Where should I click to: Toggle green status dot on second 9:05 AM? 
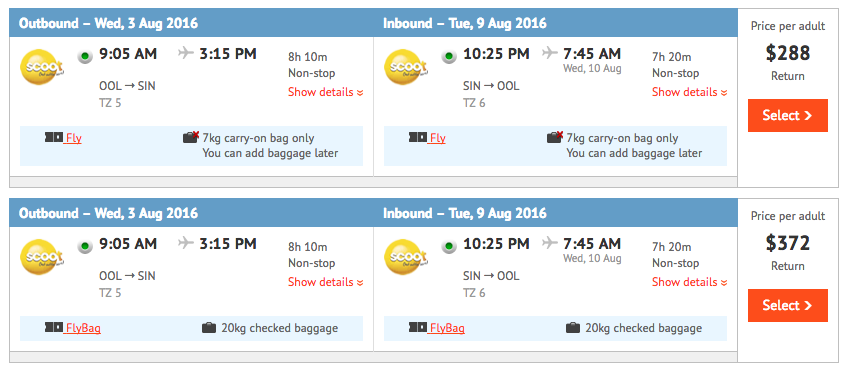[x=85, y=245]
